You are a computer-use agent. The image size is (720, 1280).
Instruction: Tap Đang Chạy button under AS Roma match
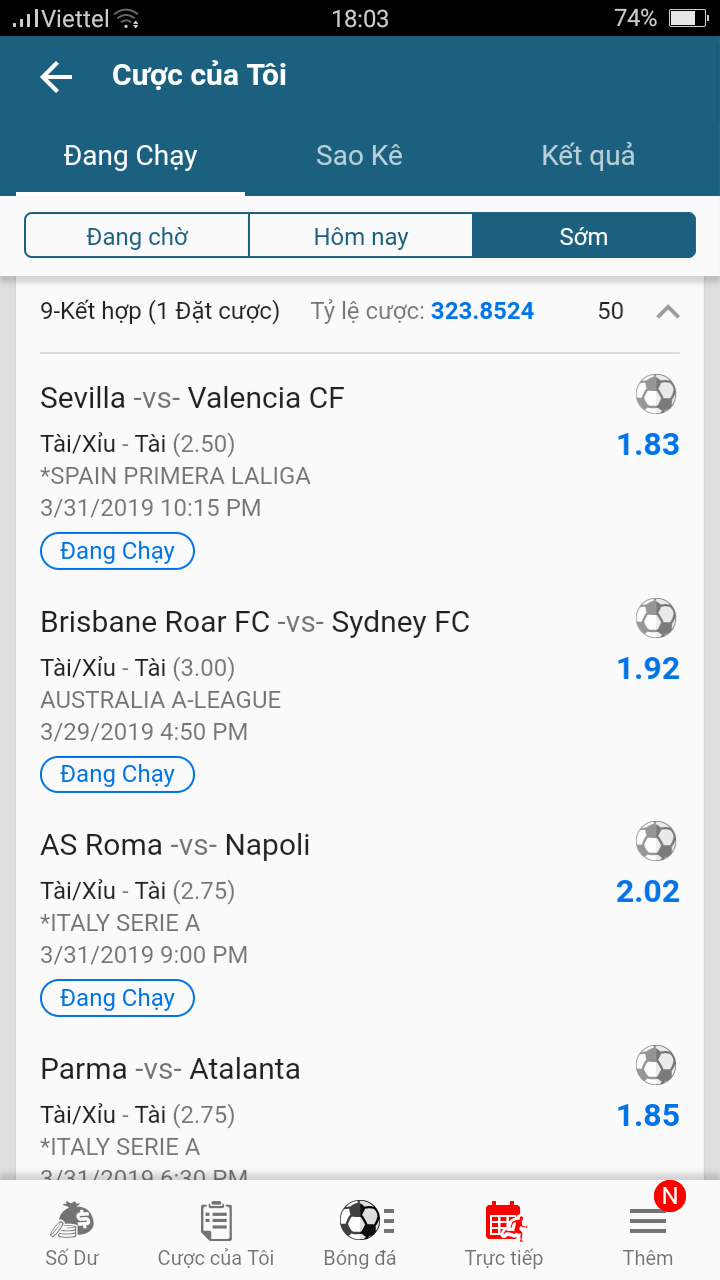pyautogui.click(x=117, y=998)
